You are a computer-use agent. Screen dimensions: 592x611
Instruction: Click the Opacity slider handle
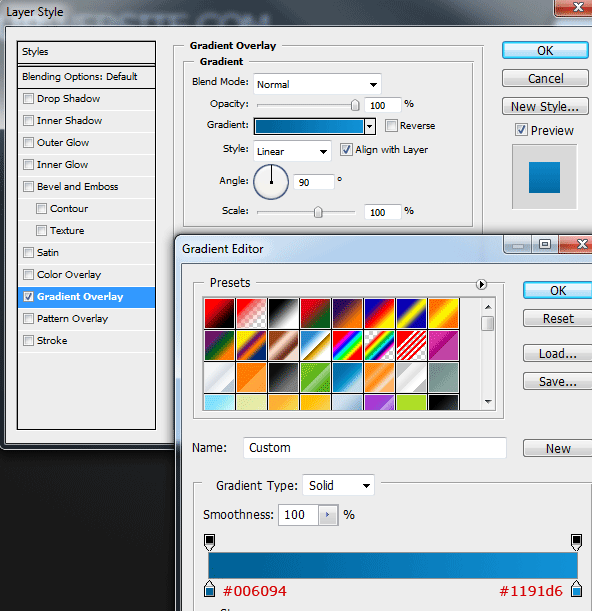tap(355, 105)
